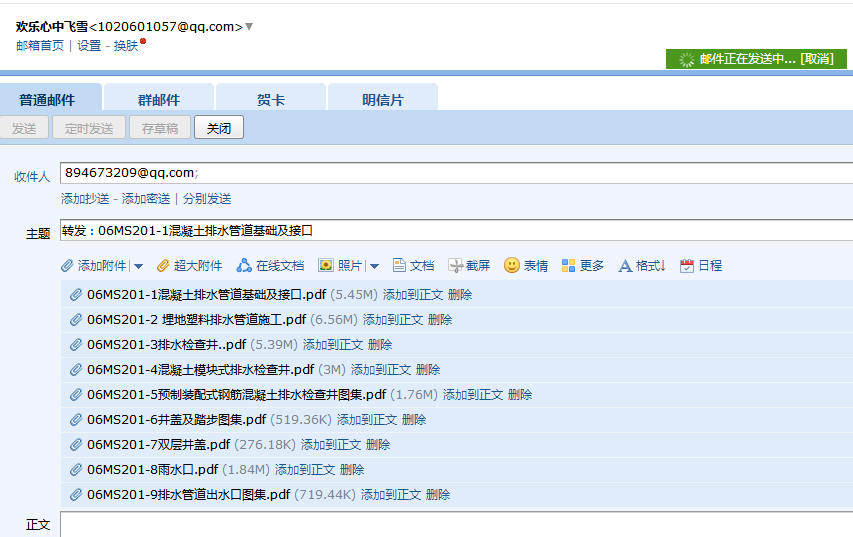Click the 发送 send button

point(24,128)
